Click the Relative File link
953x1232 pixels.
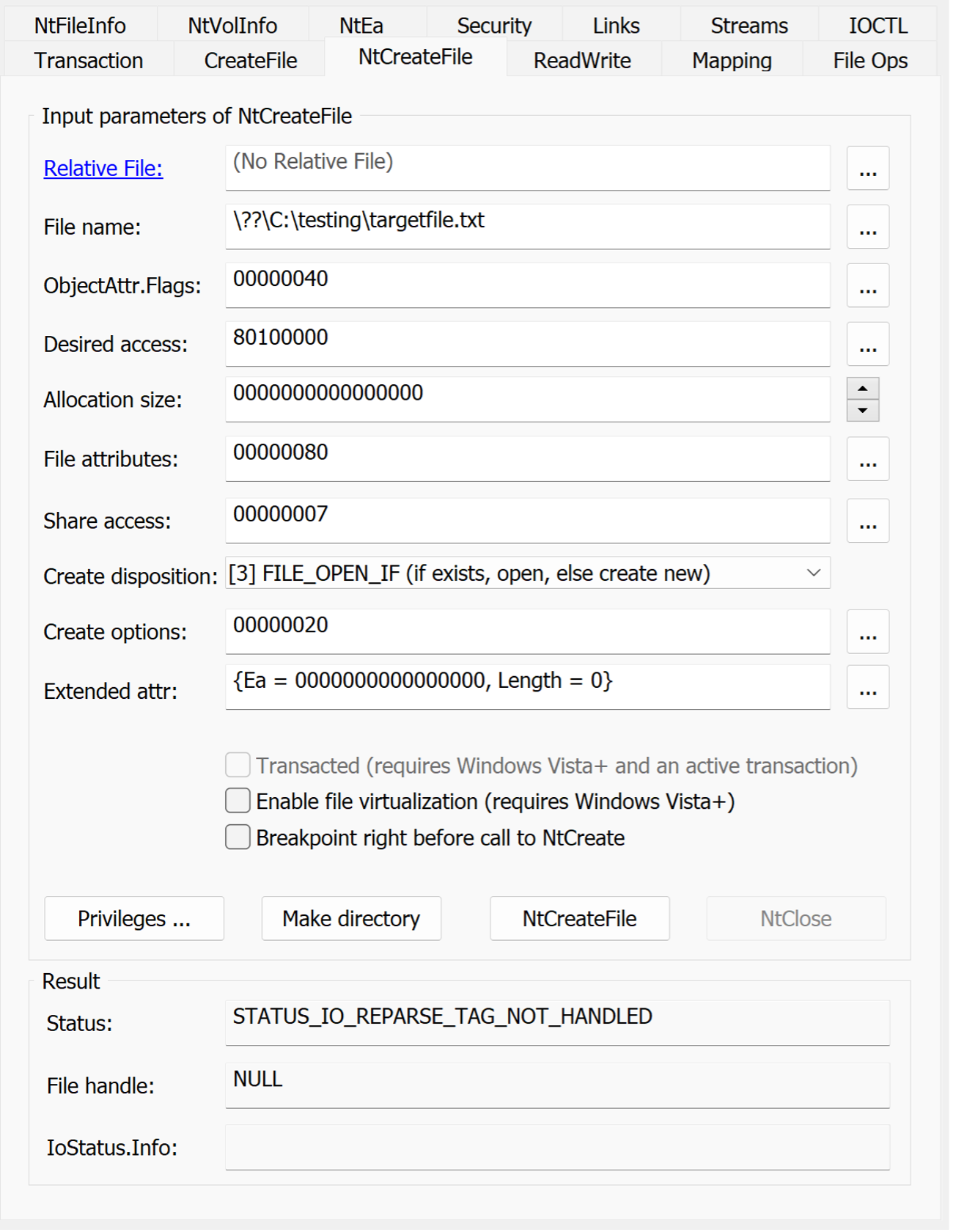pos(103,169)
